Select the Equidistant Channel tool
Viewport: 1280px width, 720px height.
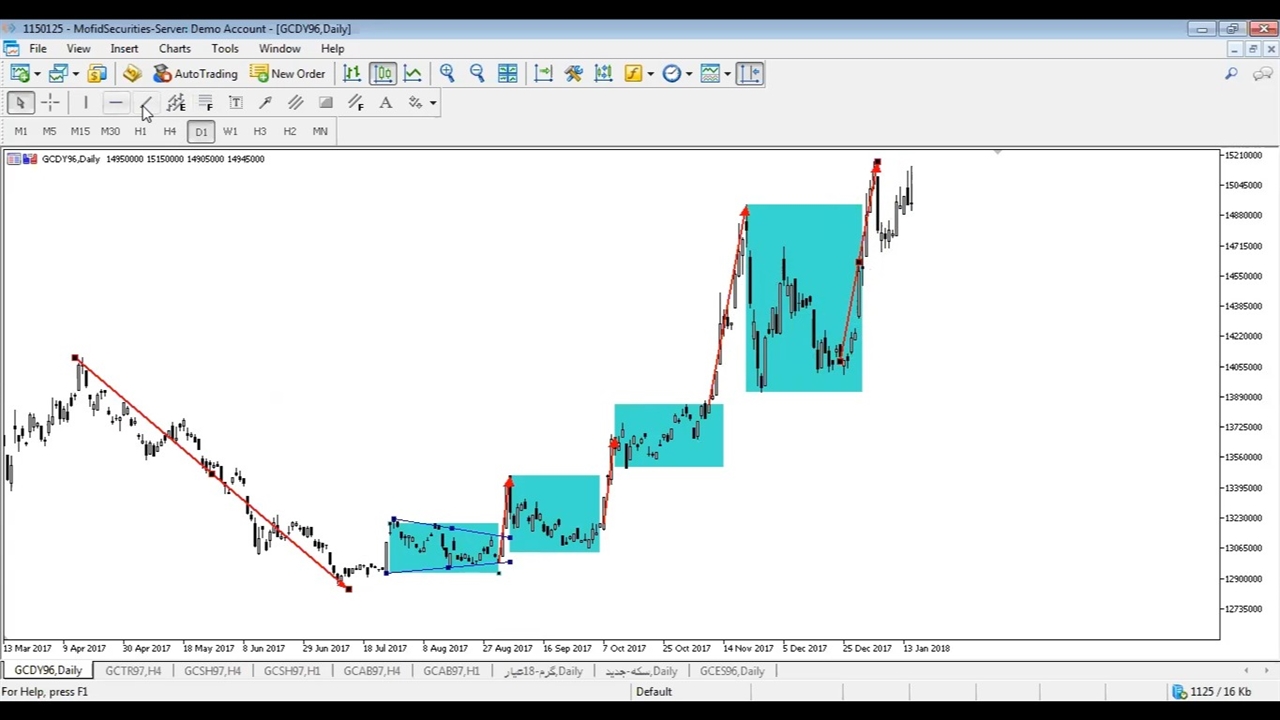[295, 103]
